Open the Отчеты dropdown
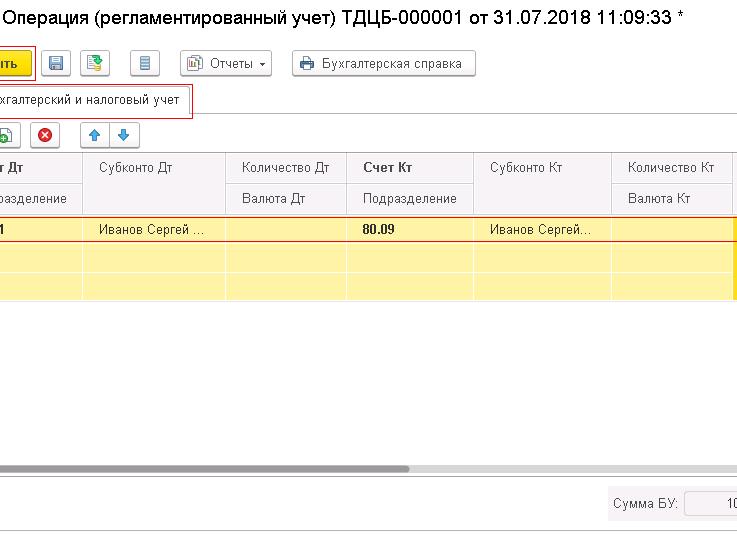737x535 pixels. [x=226, y=63]
